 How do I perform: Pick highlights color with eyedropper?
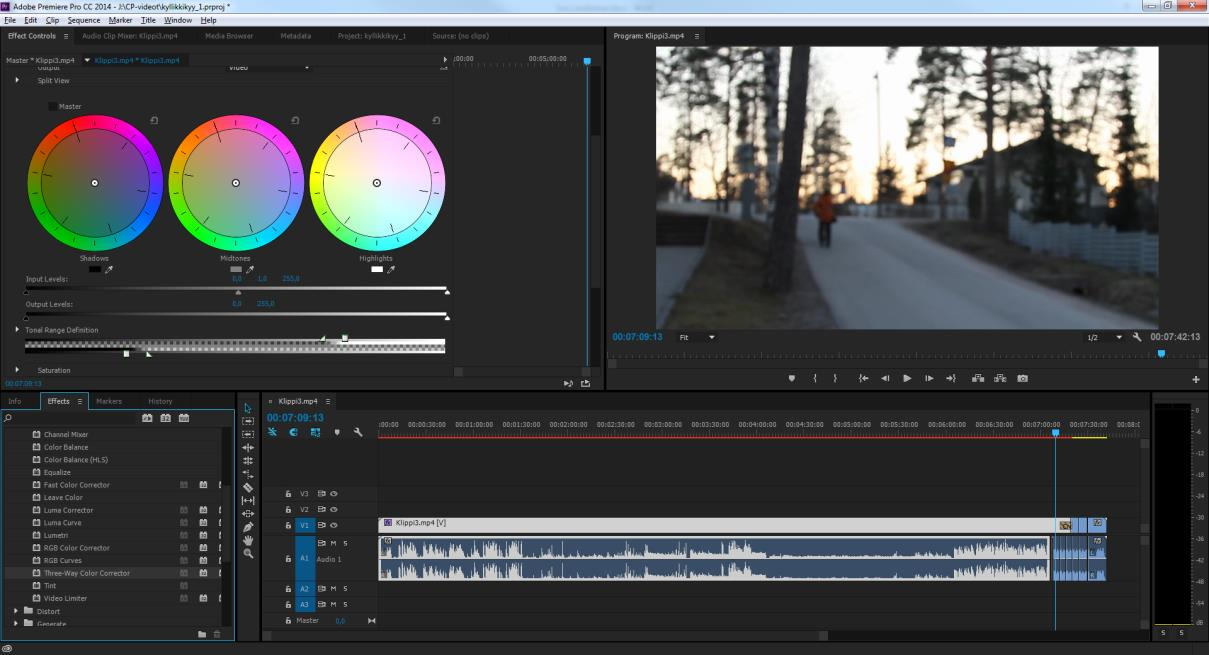(x=391, y=269)
